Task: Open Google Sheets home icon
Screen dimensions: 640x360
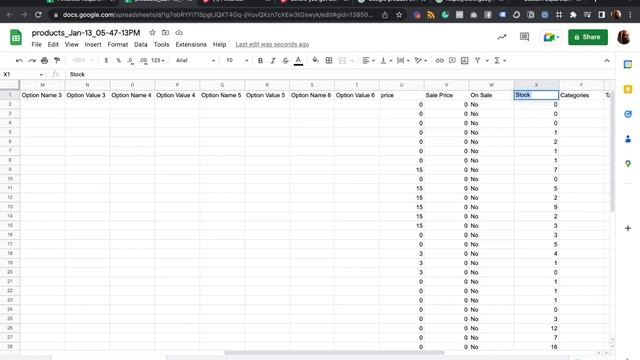Action: point(16,38)
